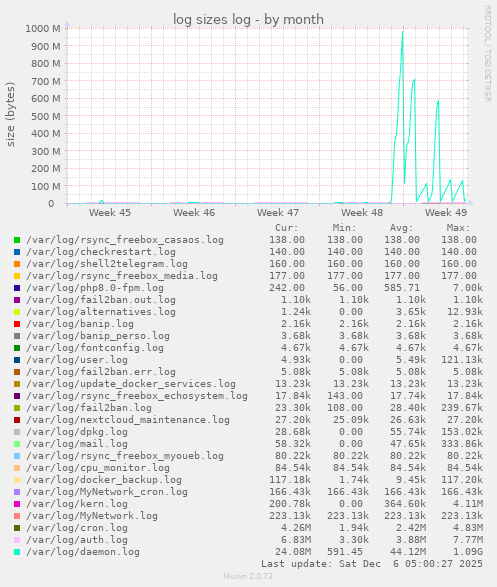Click the 'size (bytes)' axis title

coord(10,114)
